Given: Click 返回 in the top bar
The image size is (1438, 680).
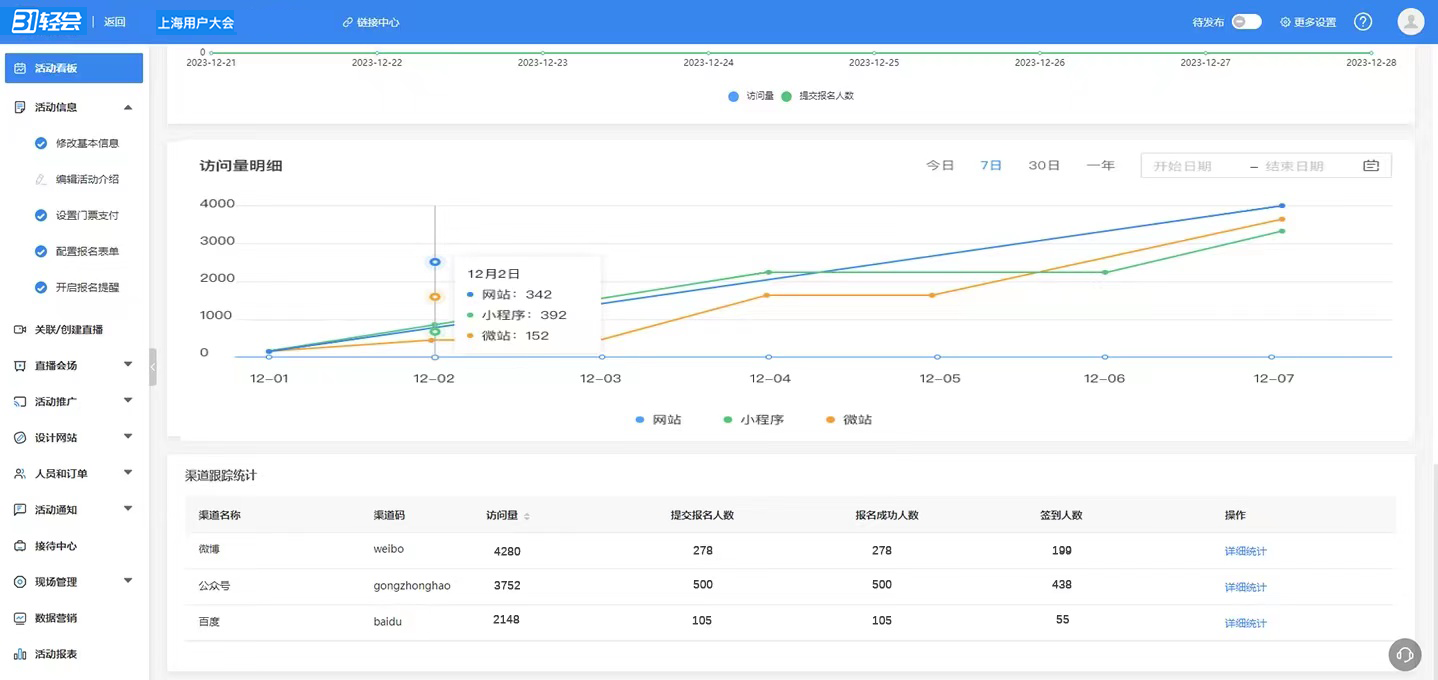Looking at the screenshot, I should pos(115,22).
